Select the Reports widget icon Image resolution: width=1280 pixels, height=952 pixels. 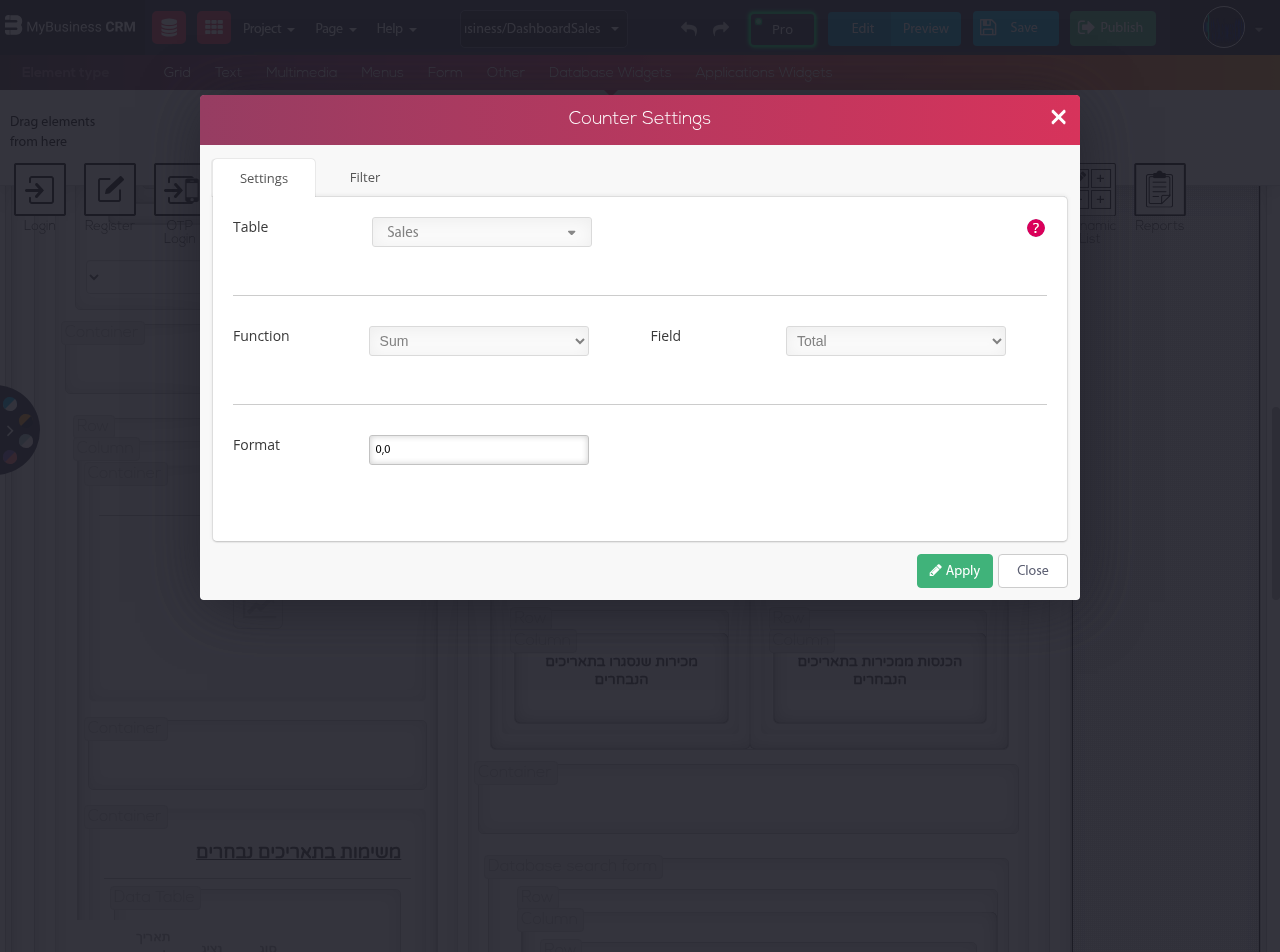coord(1159,190)
